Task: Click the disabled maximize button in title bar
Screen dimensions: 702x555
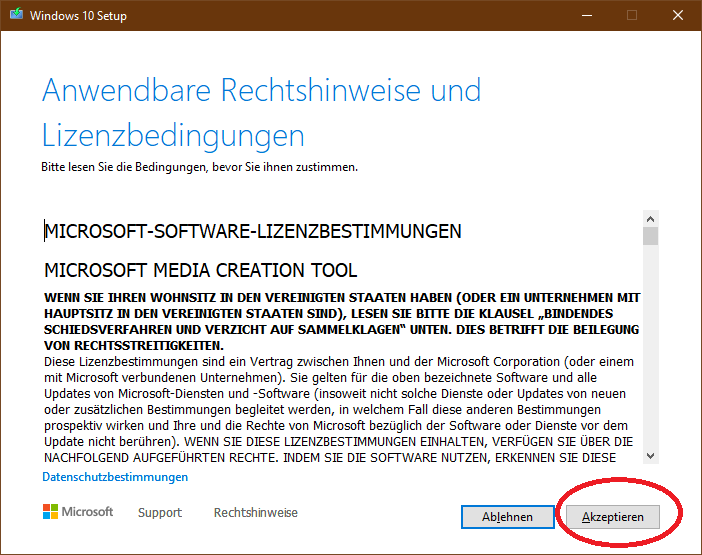Action: 632,16
